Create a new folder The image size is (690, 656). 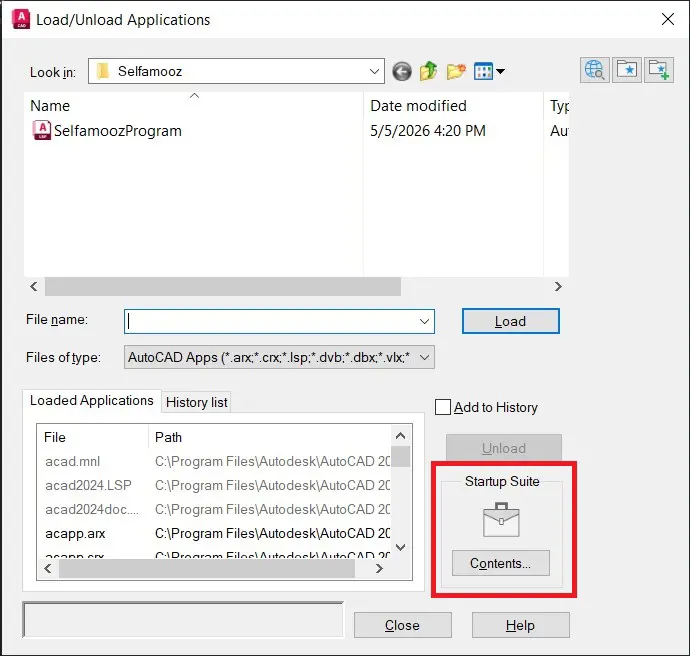[x=456, y=71]
